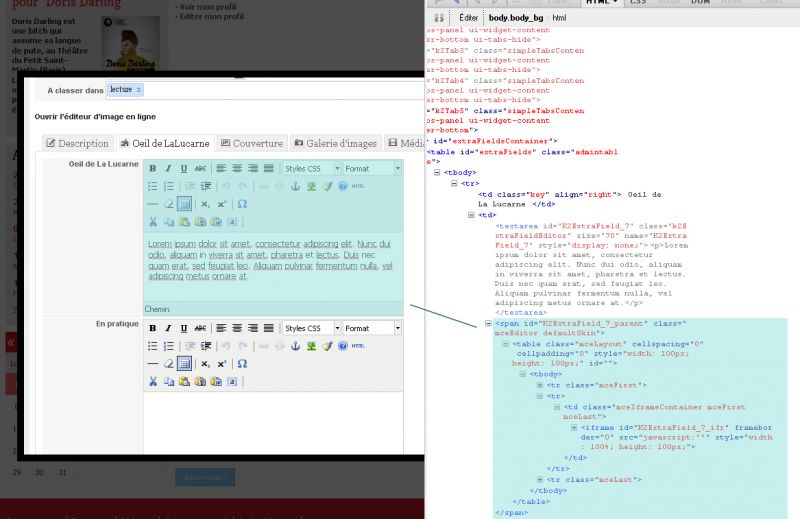This screenshot has width=800, height=519.
Task: Expand the <tr class=mceLast> node in Firebug
Action: [540, 480]
